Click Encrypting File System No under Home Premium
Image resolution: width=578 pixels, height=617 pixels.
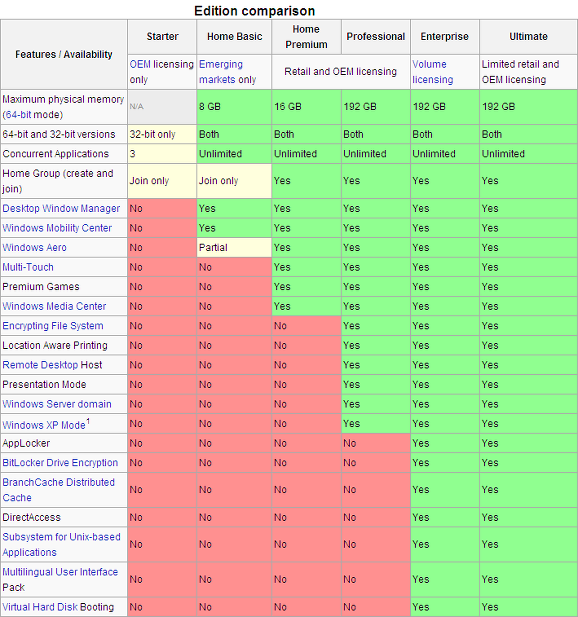[306, 326]
